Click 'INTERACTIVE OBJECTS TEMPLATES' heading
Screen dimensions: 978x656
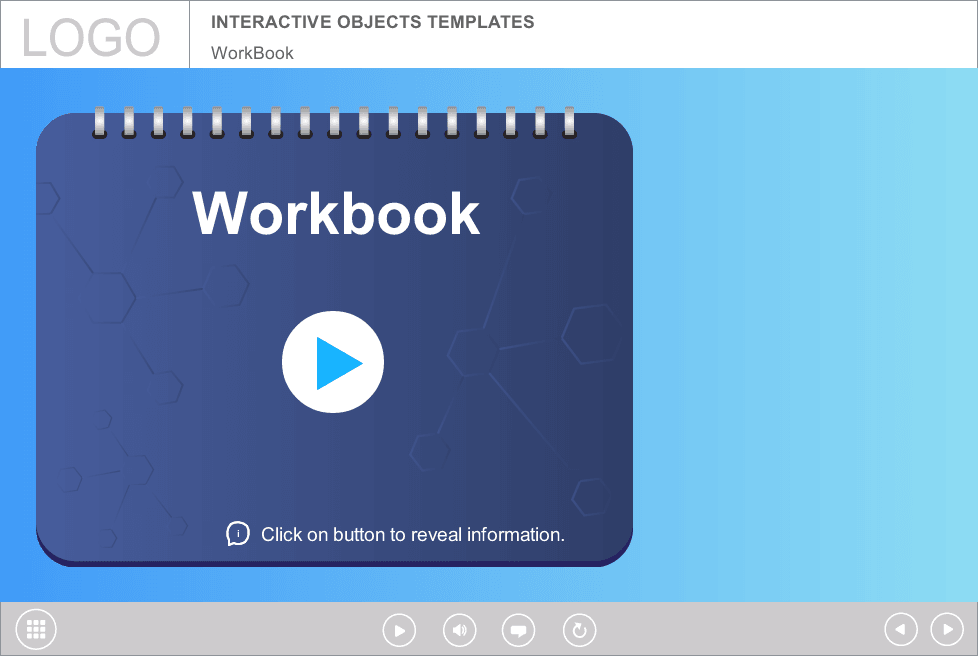coord(372,22)
